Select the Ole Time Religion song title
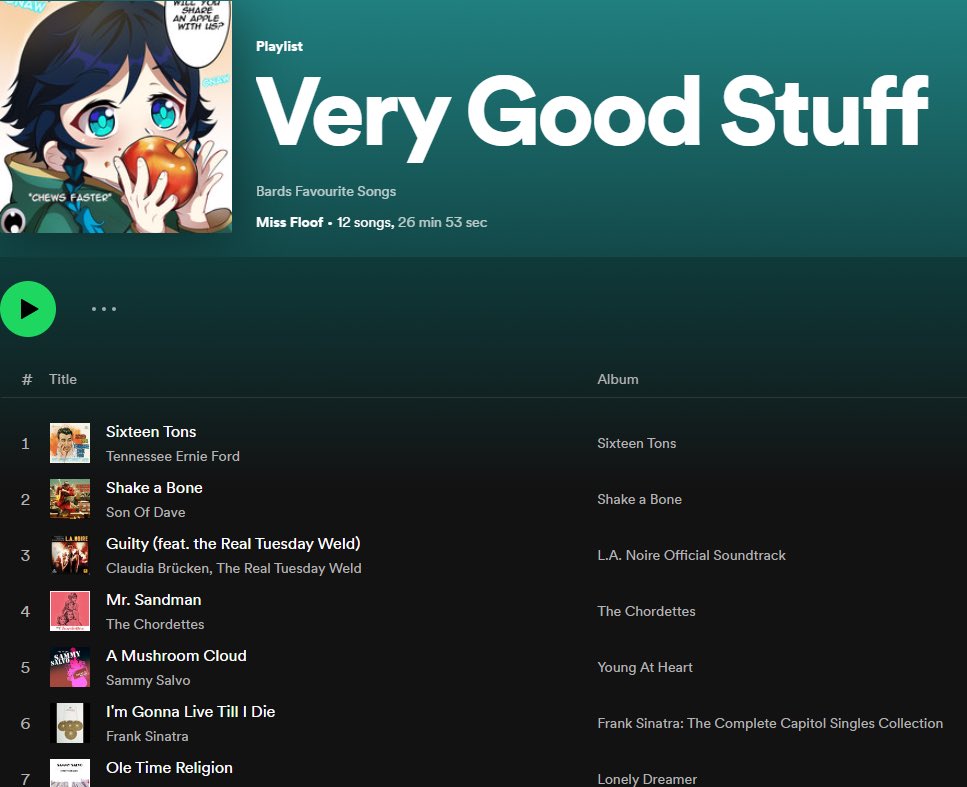This screenshot has height=787, width=967. click(x=170, y=768)
